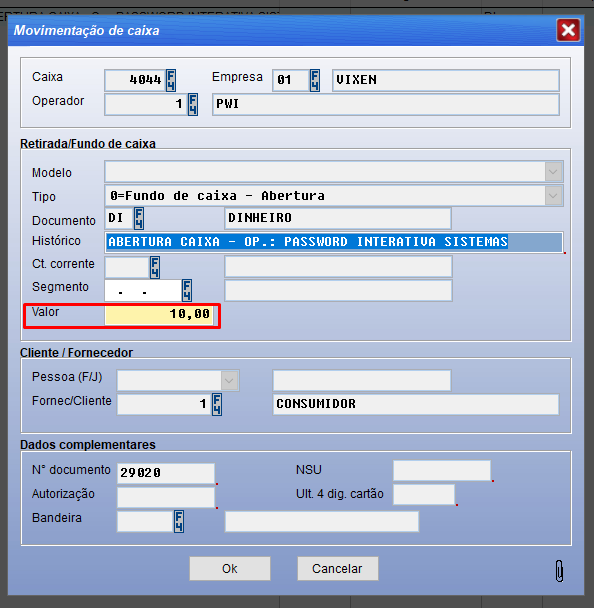Click the paperclip attachment icon
594x608 pixels.
coord(559,571)
